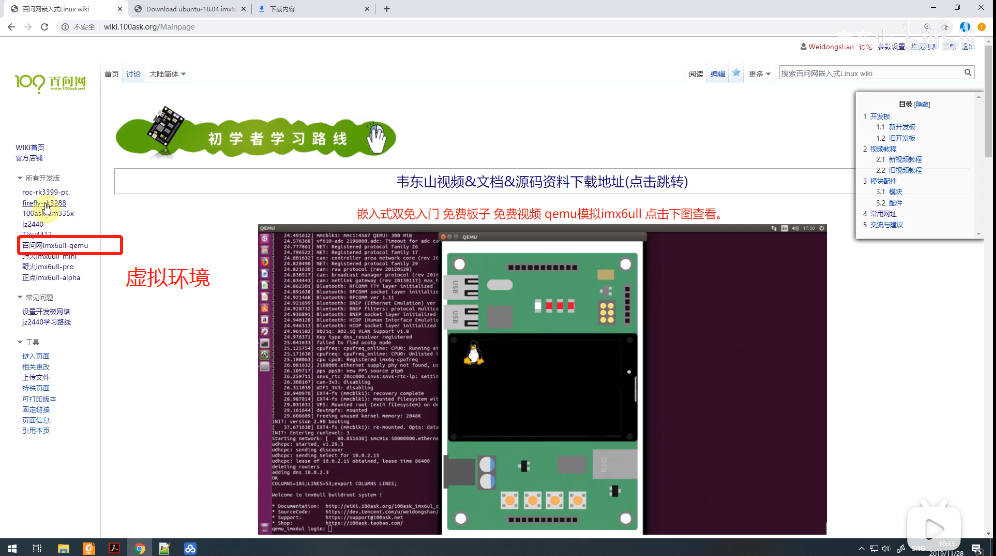
Task: Reload the page with the refresh icon
Action: tap(44, 27)
